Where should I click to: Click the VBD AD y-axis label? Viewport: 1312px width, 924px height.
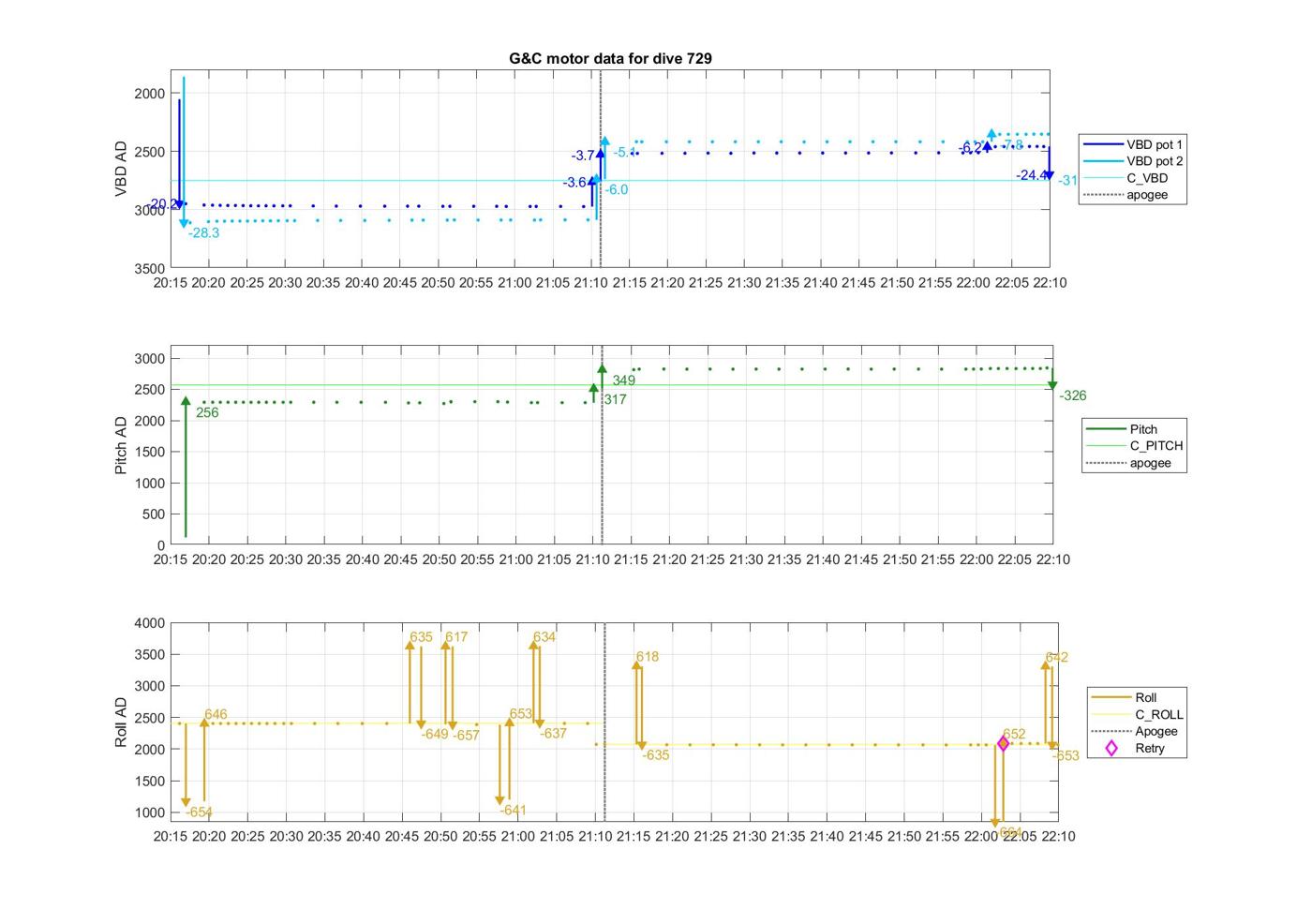tap(121, 169)
